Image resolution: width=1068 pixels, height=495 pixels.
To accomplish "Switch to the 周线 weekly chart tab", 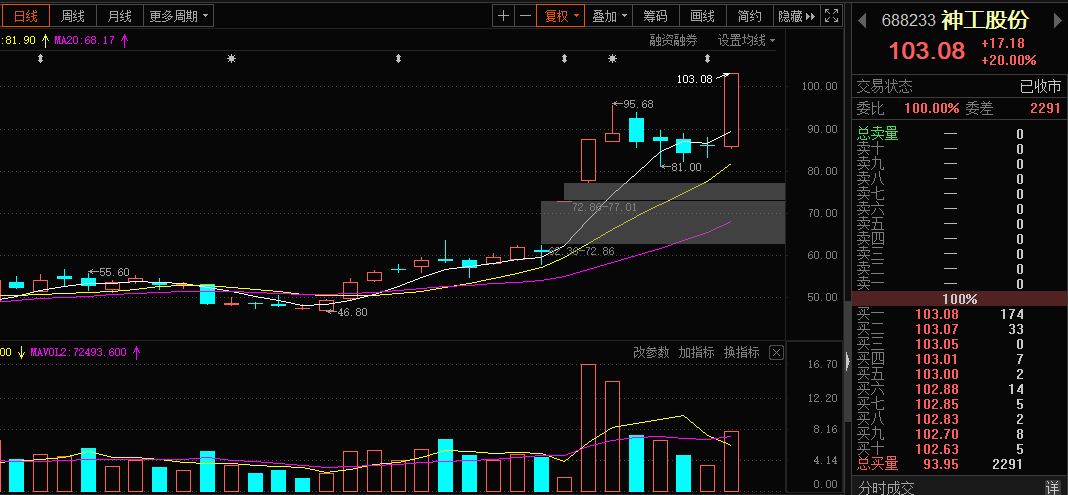I will [x=73, y=16].
